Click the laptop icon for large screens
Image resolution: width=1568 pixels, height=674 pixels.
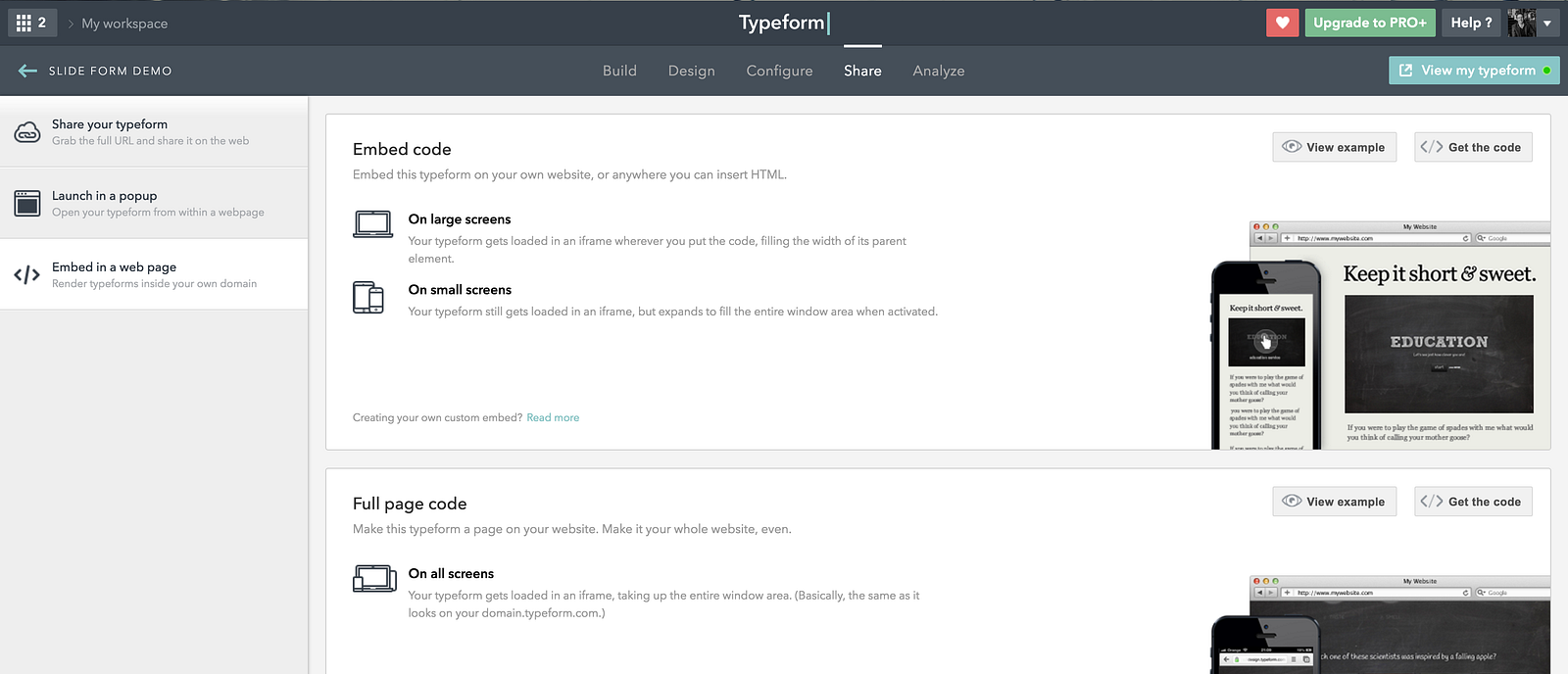coord(372,224)
